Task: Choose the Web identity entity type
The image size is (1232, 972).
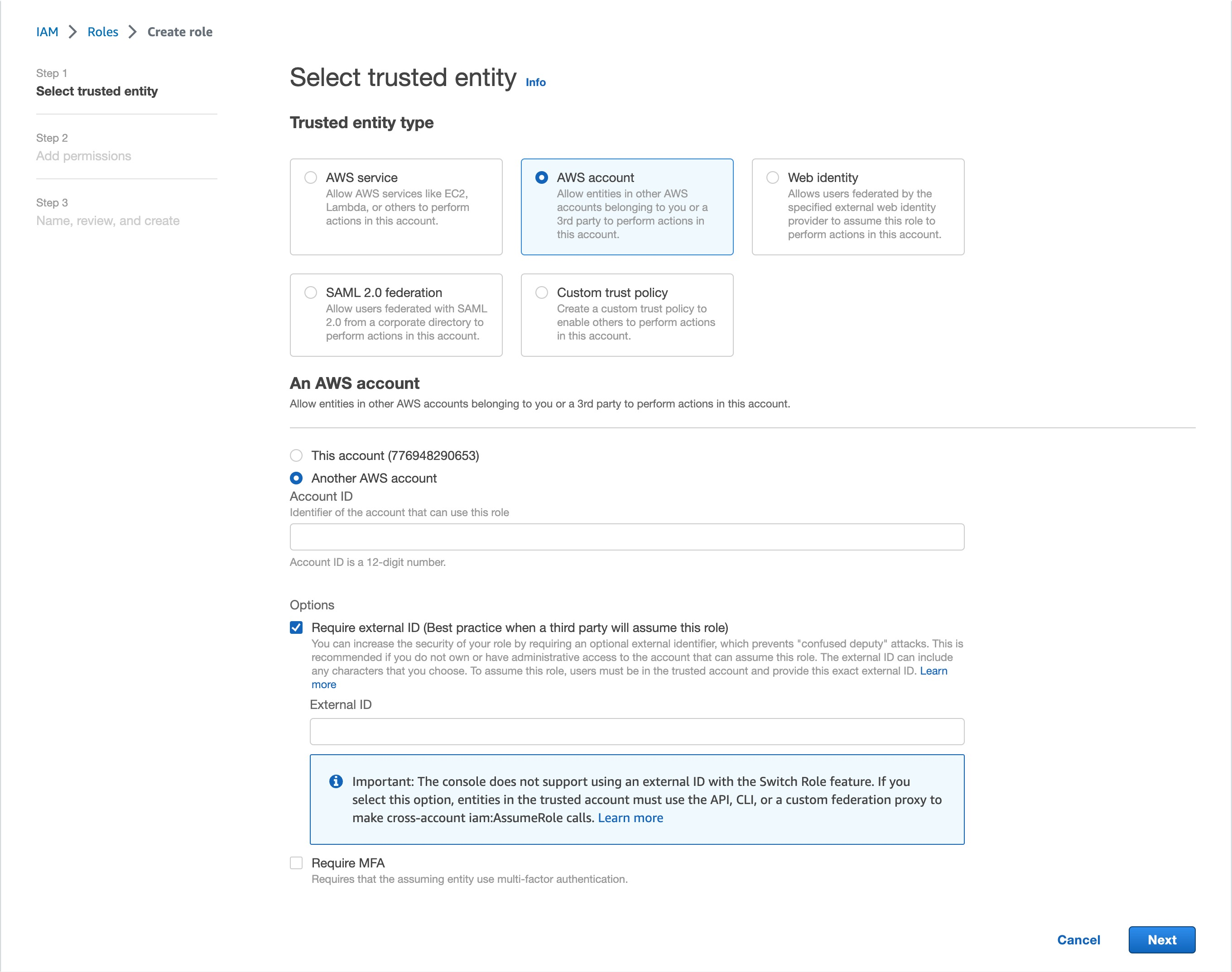Action: click(x=773, y=177)
